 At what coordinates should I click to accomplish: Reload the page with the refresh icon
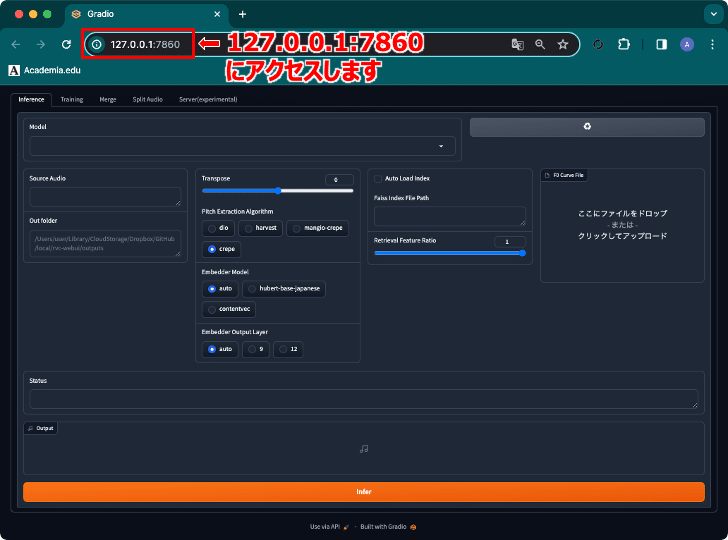pyautogui.click(x=66, y=45)
